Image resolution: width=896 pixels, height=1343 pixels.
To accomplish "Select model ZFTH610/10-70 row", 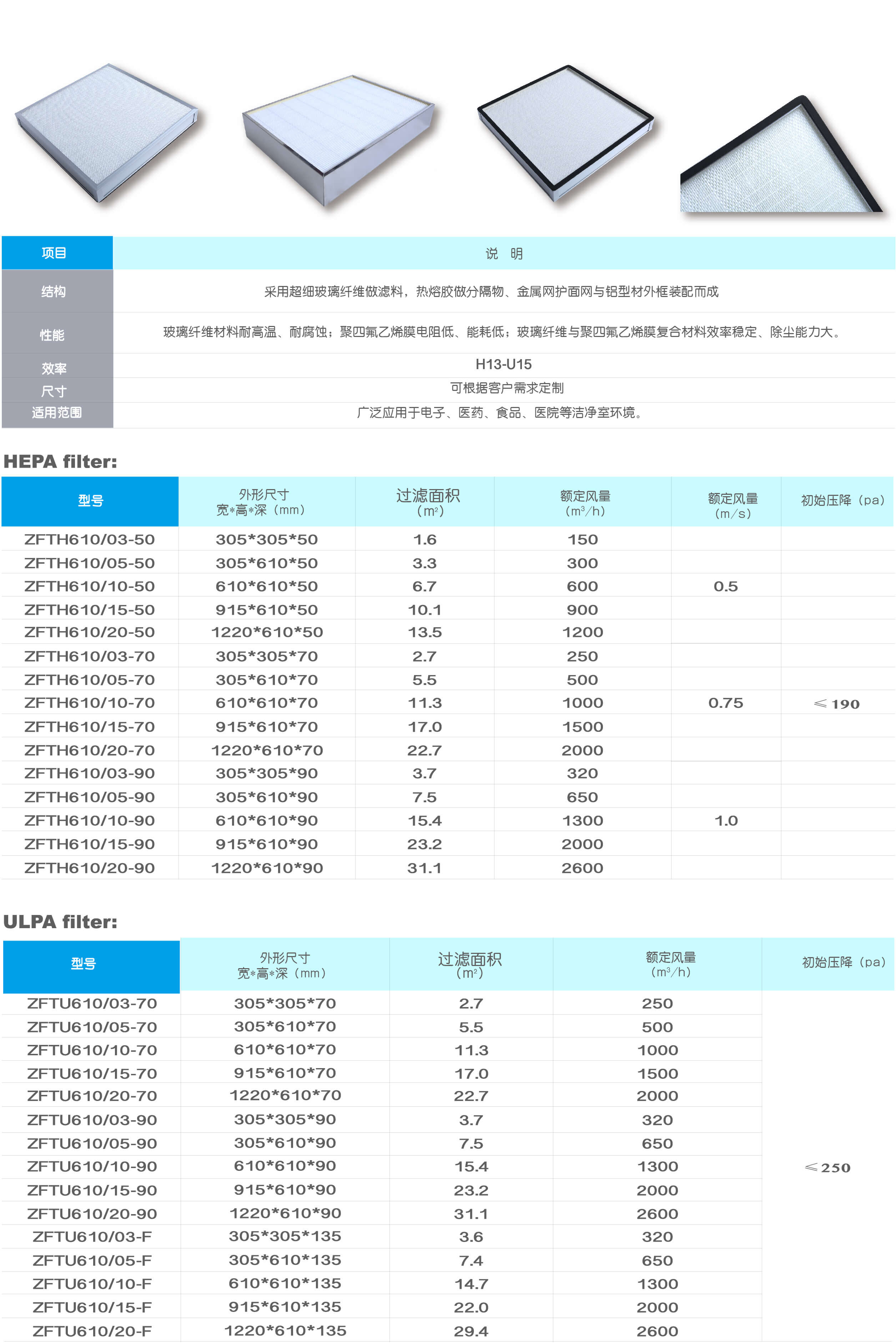I will 90,703.
